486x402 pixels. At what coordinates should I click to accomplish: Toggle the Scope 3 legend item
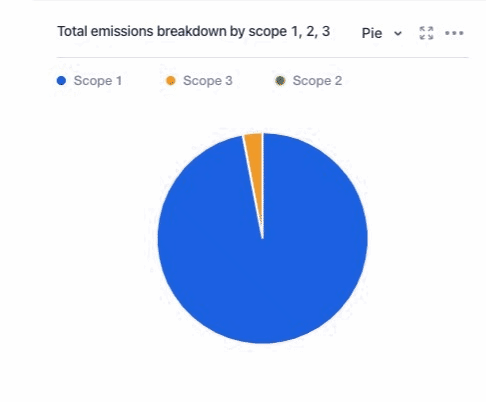[199, 81]
